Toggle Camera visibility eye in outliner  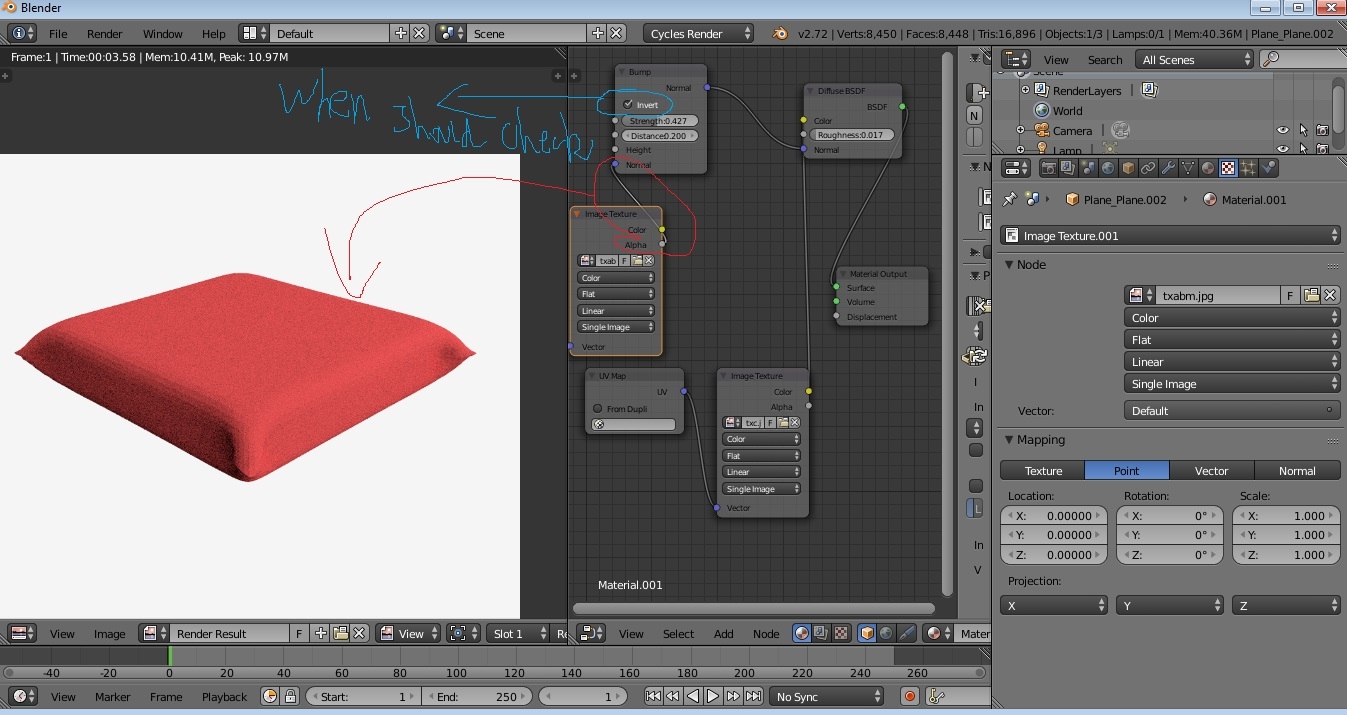pyautogui.click(x=1282, y=131)
